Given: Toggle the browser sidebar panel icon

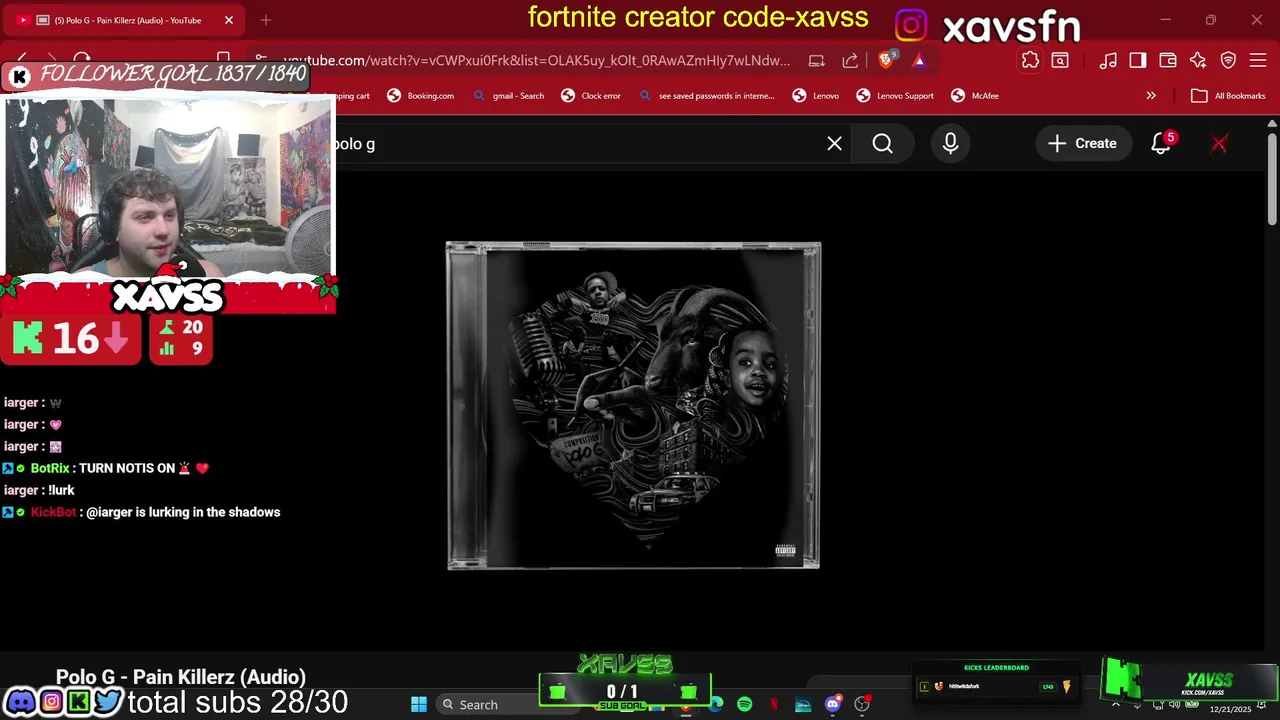Looking at the screenshot, I should pyautogui.click(x=1138, y=61).
